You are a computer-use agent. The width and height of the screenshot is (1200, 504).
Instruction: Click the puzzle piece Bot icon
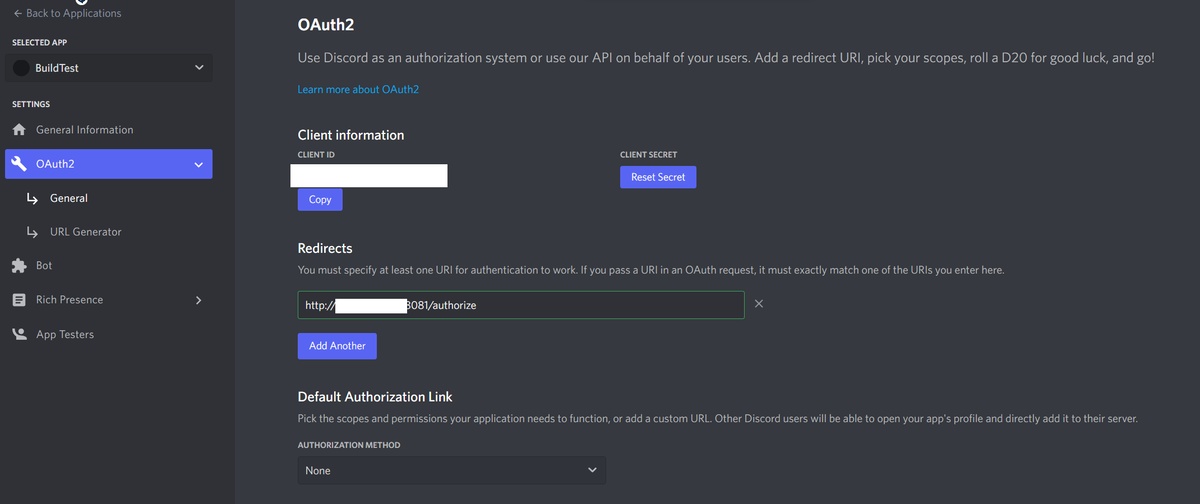point(18,266)
